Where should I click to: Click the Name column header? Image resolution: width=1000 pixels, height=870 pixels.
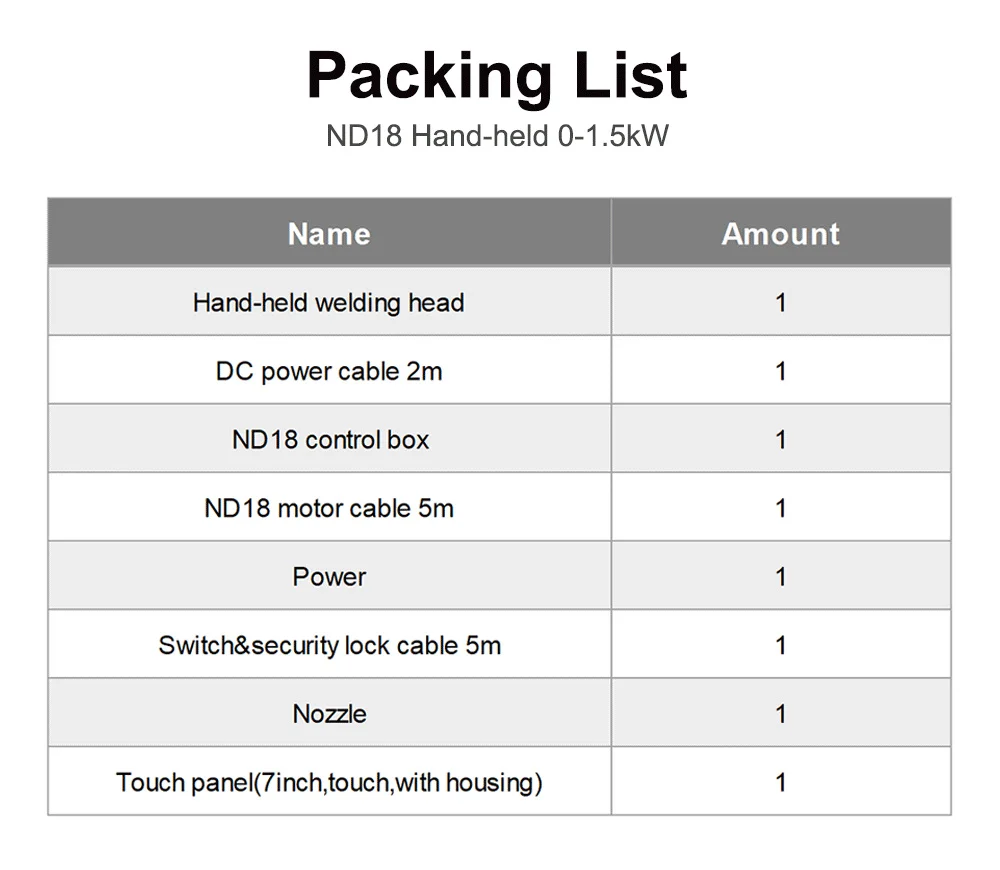pyautogui.click(x=329, y=234)
